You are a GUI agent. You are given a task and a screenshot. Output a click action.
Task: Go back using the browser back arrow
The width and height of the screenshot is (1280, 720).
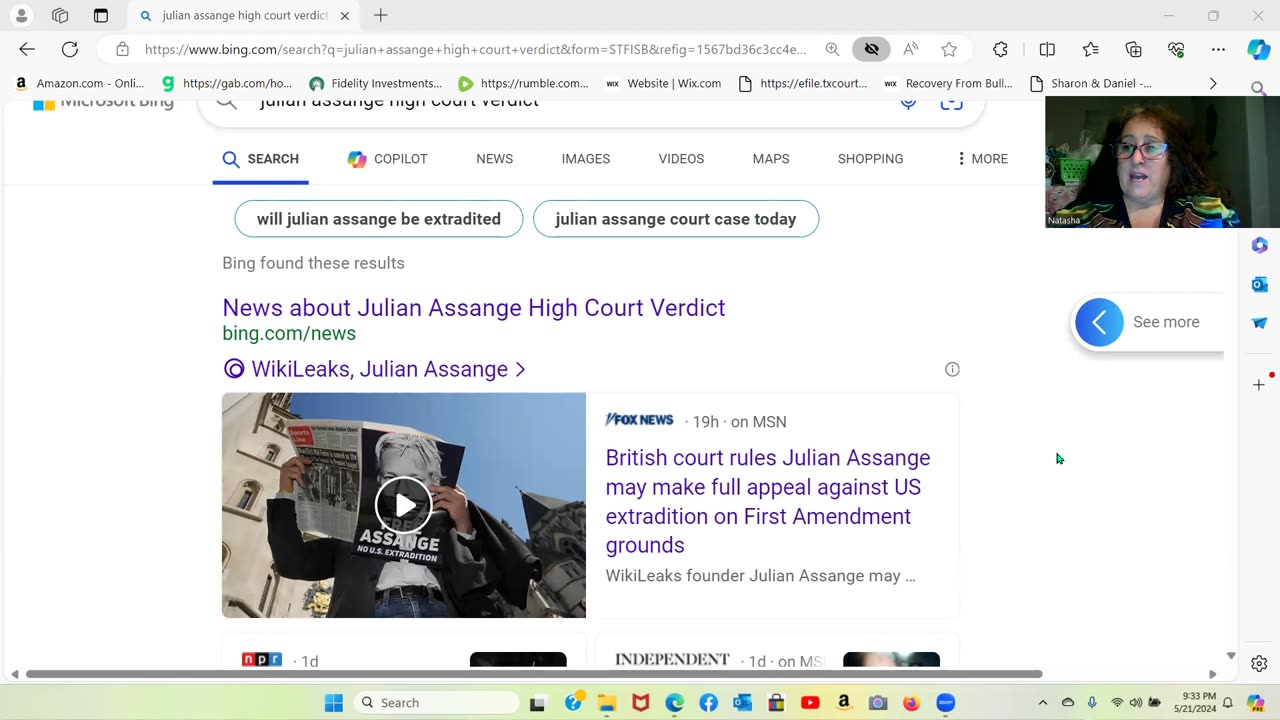pyautogui.click(x=27, y=49)
